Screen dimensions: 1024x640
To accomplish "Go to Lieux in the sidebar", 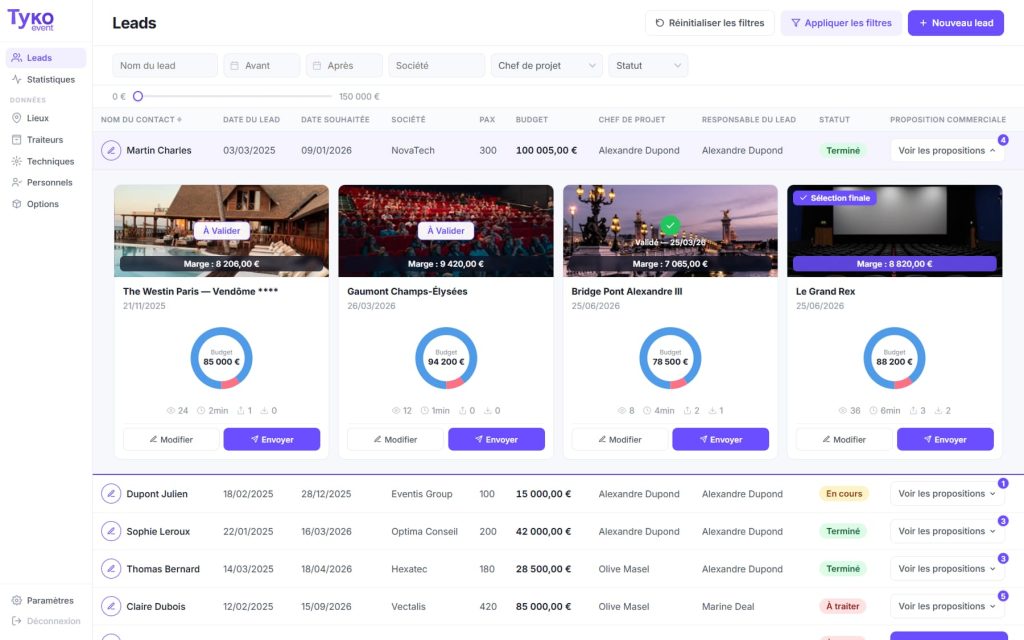I will 46,118.
